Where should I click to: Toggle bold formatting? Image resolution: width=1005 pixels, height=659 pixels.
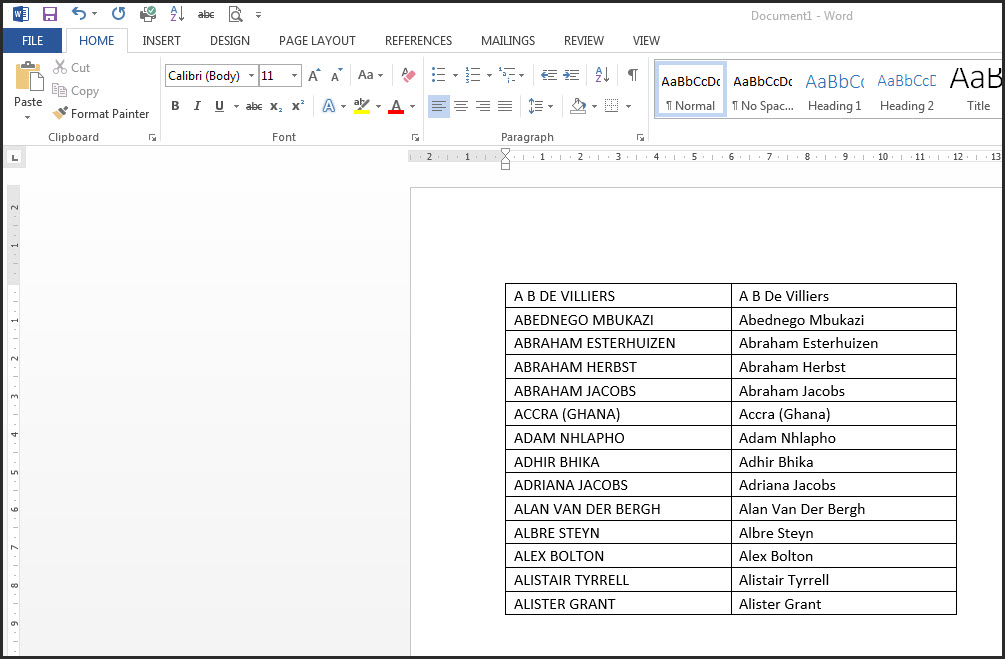pyautogui.click(x=175, y=106)
